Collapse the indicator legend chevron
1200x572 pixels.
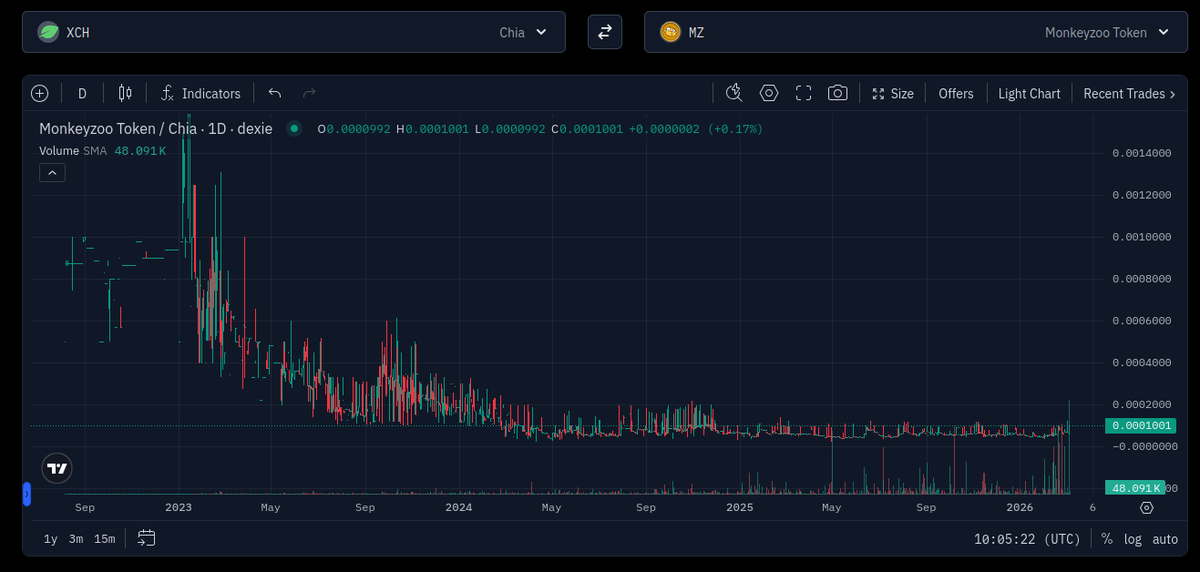click(x=53, y=173)
